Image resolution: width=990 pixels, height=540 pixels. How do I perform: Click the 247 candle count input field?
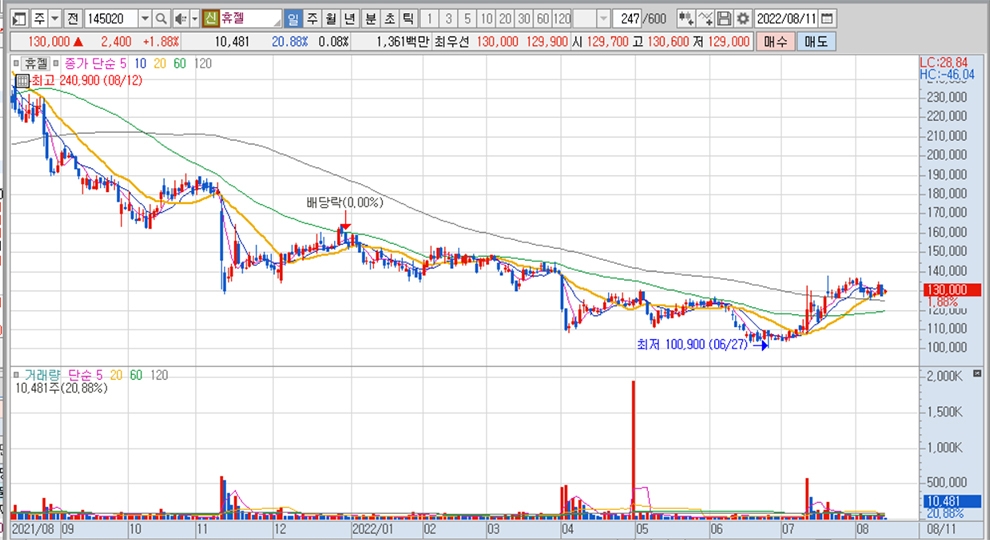(x=629, y=19)
